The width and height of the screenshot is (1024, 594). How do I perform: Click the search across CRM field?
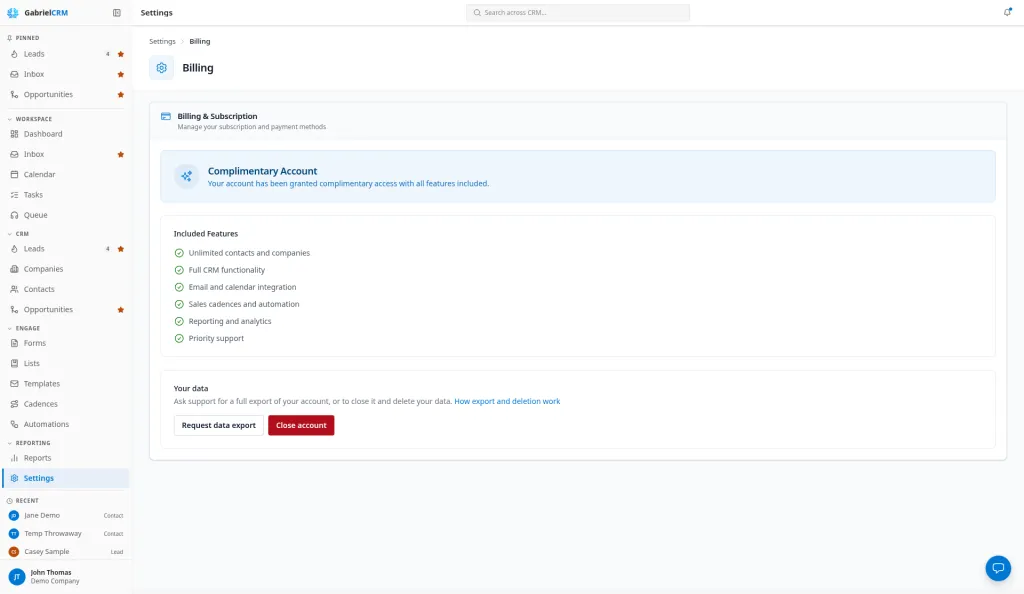tap(578, 12)
